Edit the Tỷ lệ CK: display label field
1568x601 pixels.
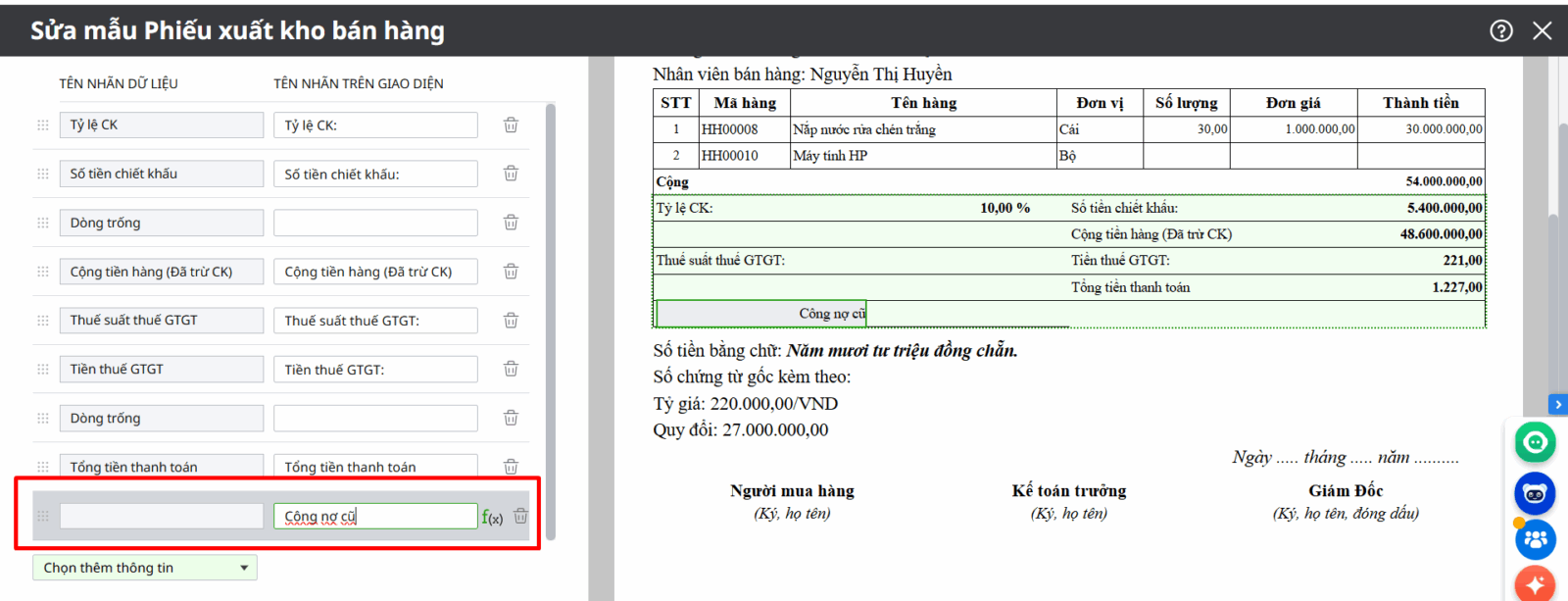[x=375, y=125]
